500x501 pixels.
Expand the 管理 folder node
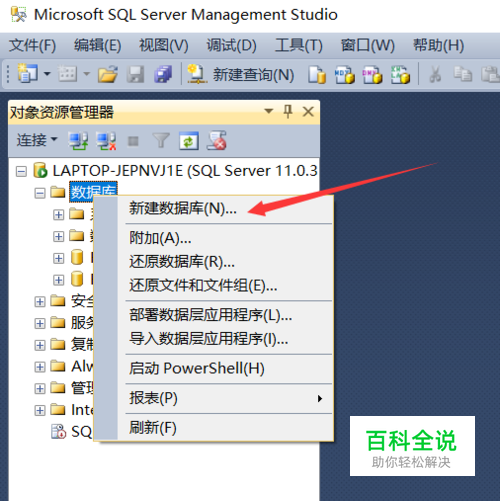tap(40, 388)
